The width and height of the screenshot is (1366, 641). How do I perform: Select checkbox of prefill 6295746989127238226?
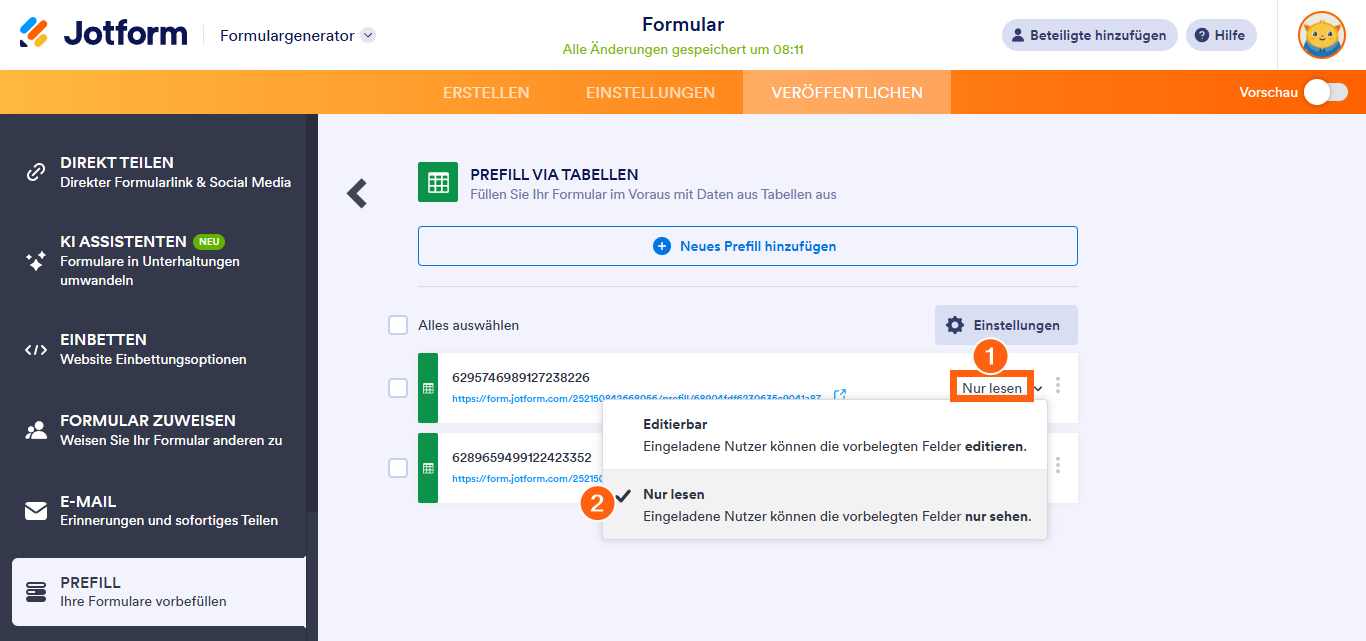pos(398,389)
